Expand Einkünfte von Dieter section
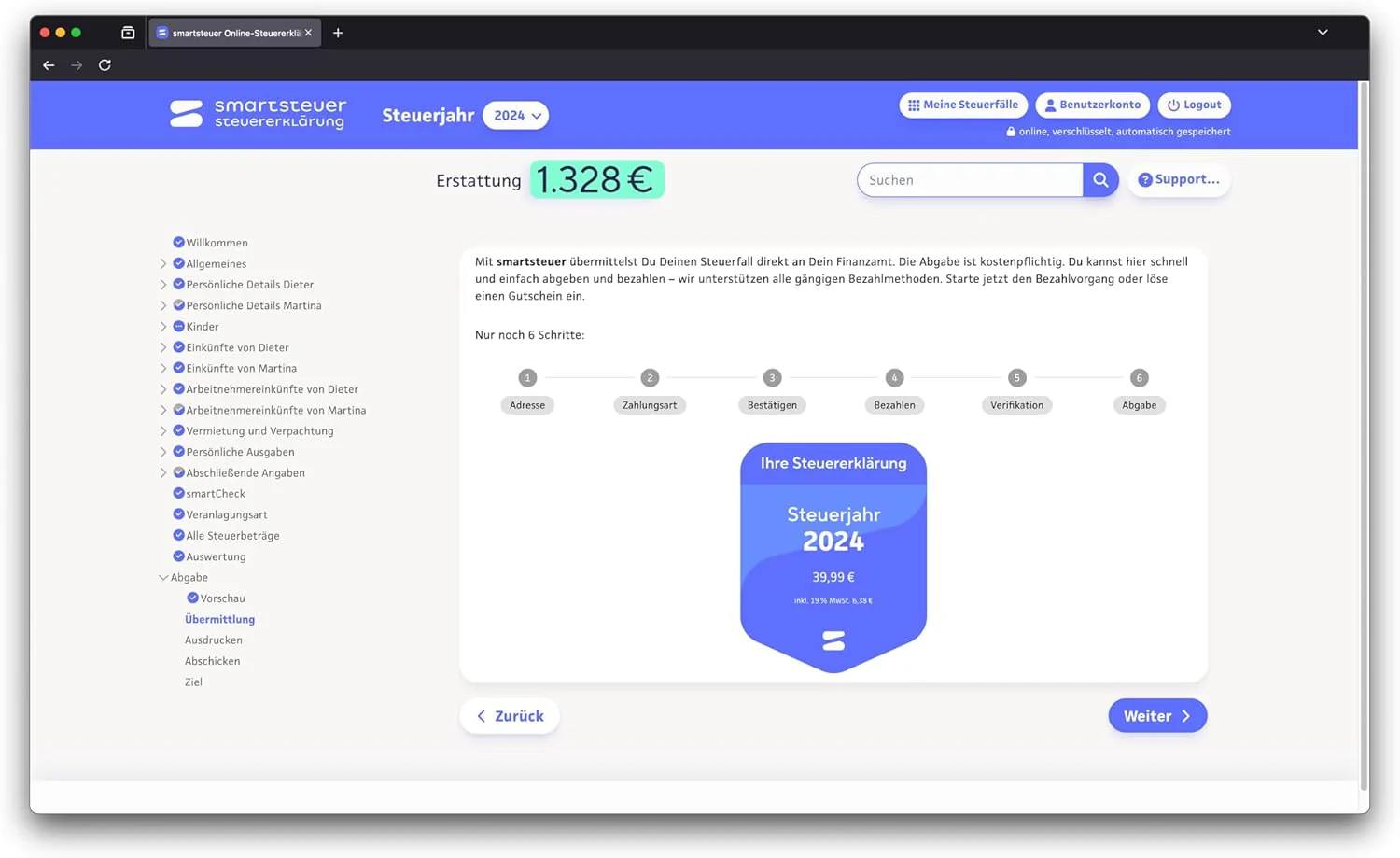This screenshot has width=1400, height=858. (x=163, y=347)
